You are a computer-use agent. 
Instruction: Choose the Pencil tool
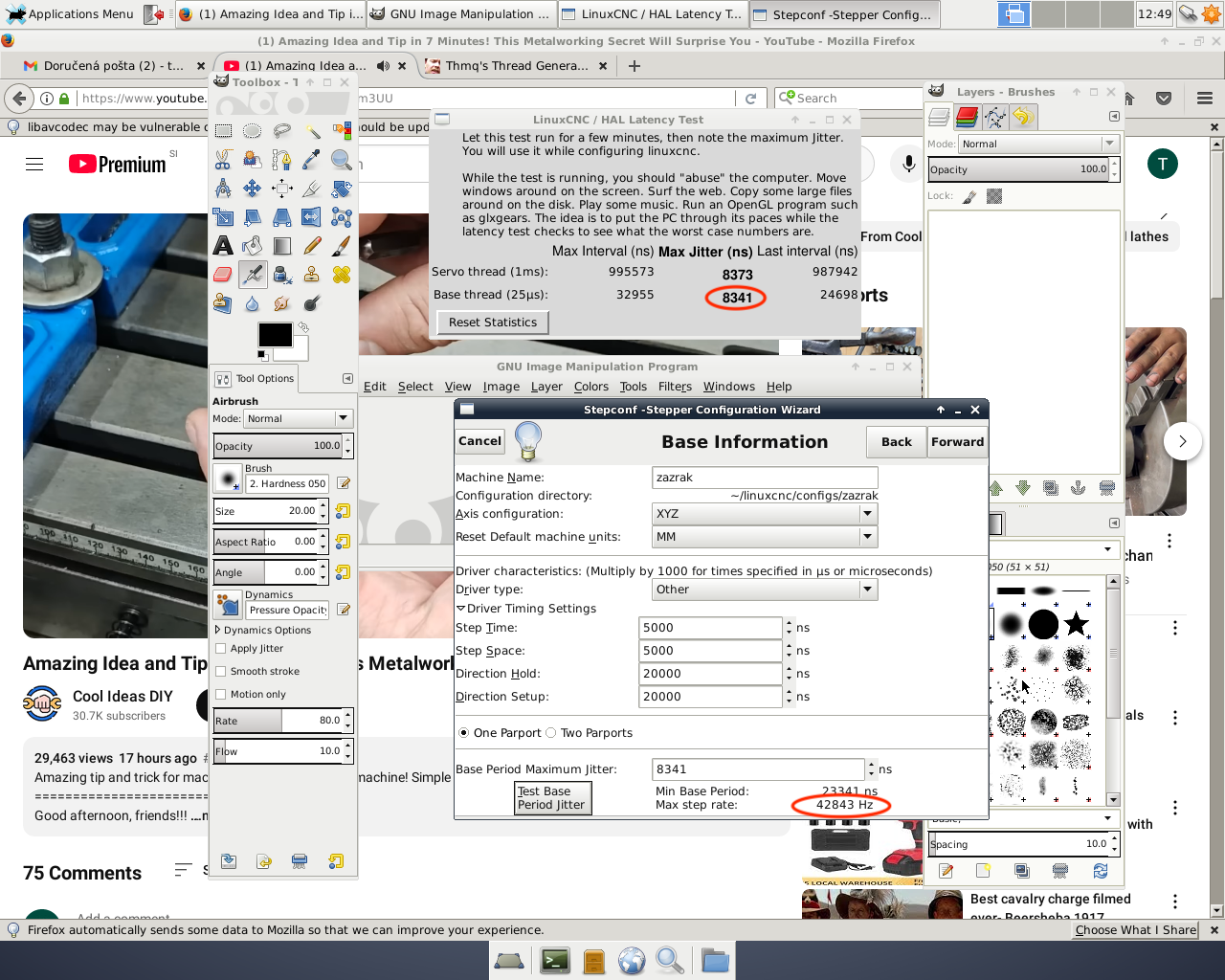(x=312, y=246)
